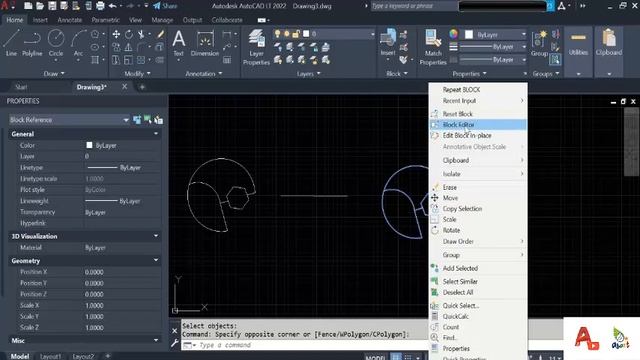This screenshot has height=360, width=640.
Task: Select the Line tool
Action: (x=11, y=43)
